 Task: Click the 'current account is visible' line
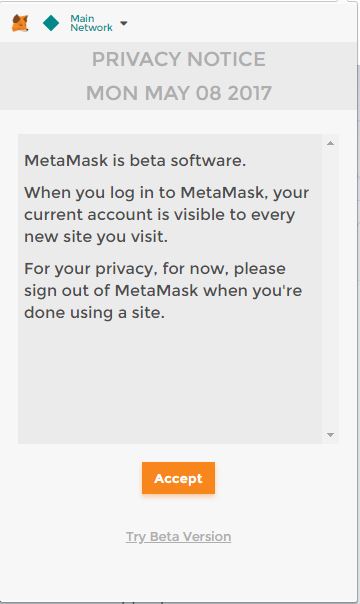tap(160, 215)
